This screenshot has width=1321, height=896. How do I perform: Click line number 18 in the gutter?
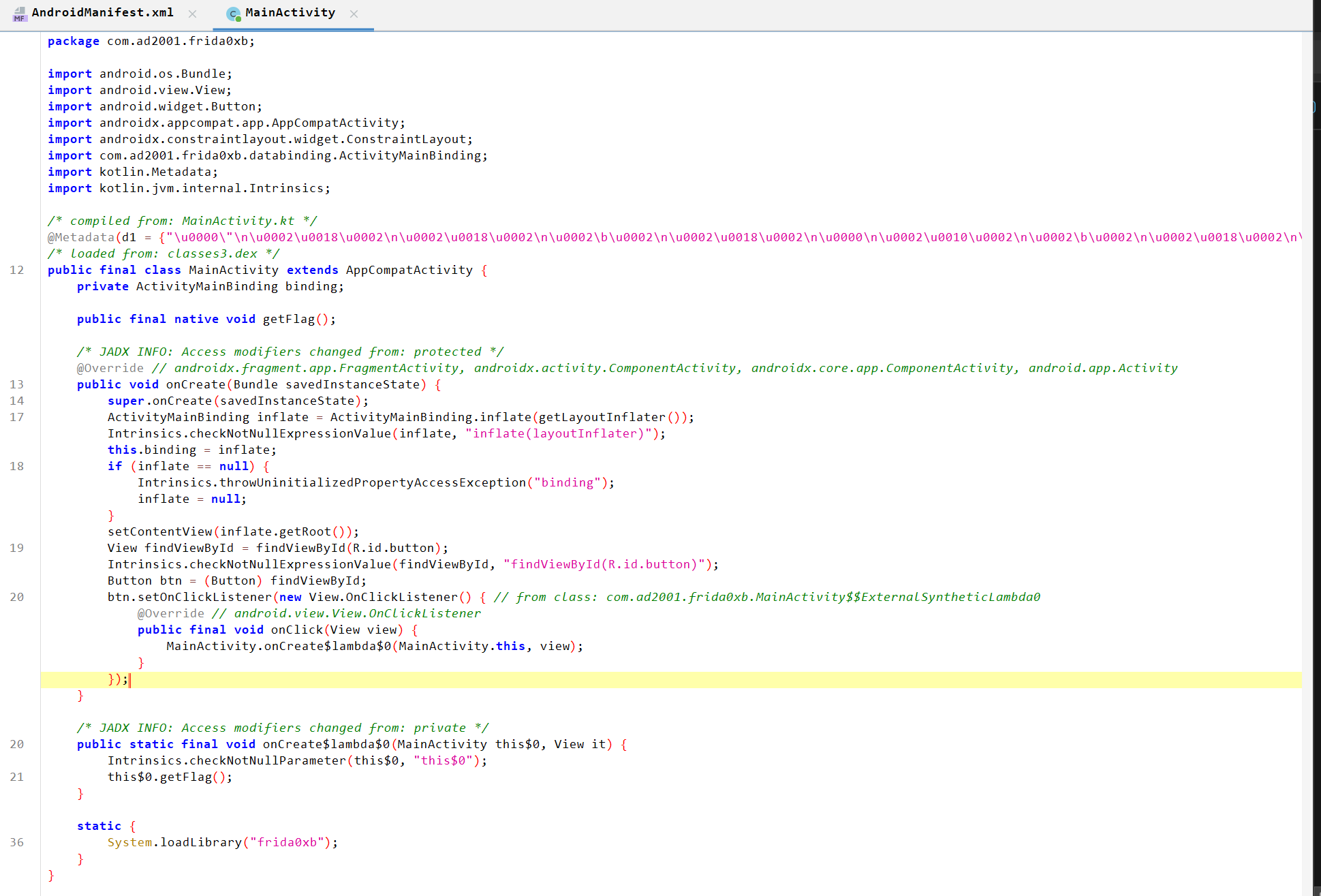click(17, 466)
